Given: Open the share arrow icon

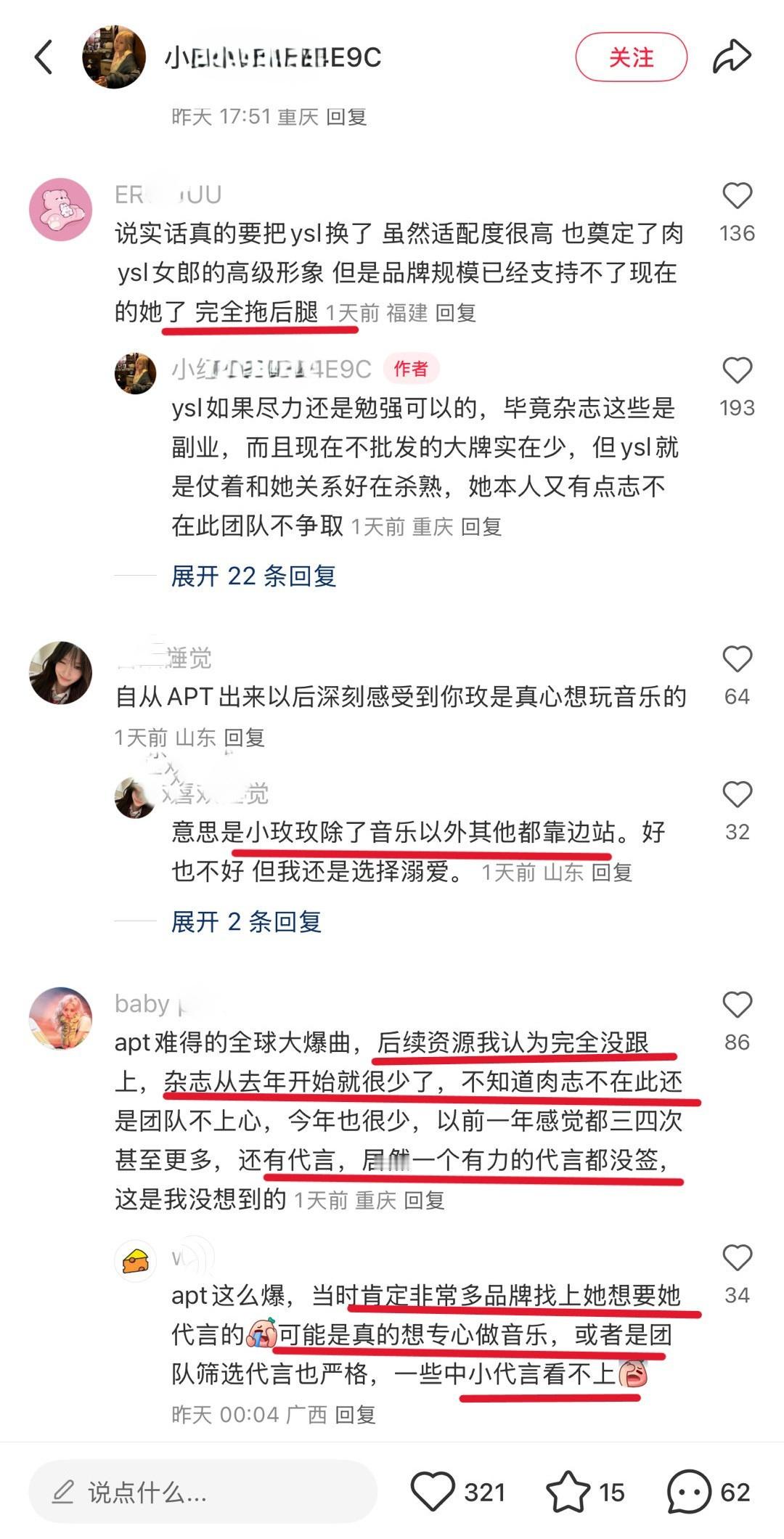Looking at the screenshot, I should [x=730, y=57].
